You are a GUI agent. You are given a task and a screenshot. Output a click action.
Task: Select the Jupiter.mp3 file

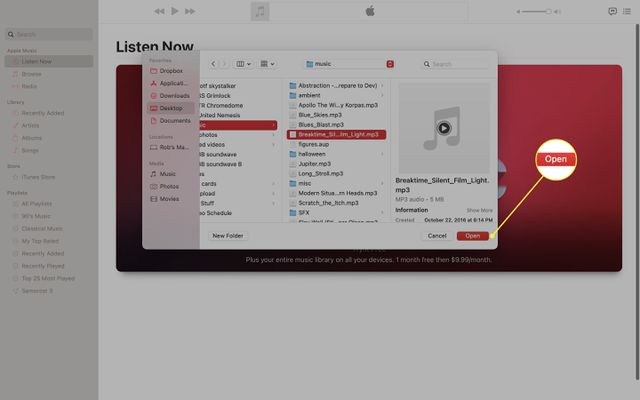pos(313,164)
